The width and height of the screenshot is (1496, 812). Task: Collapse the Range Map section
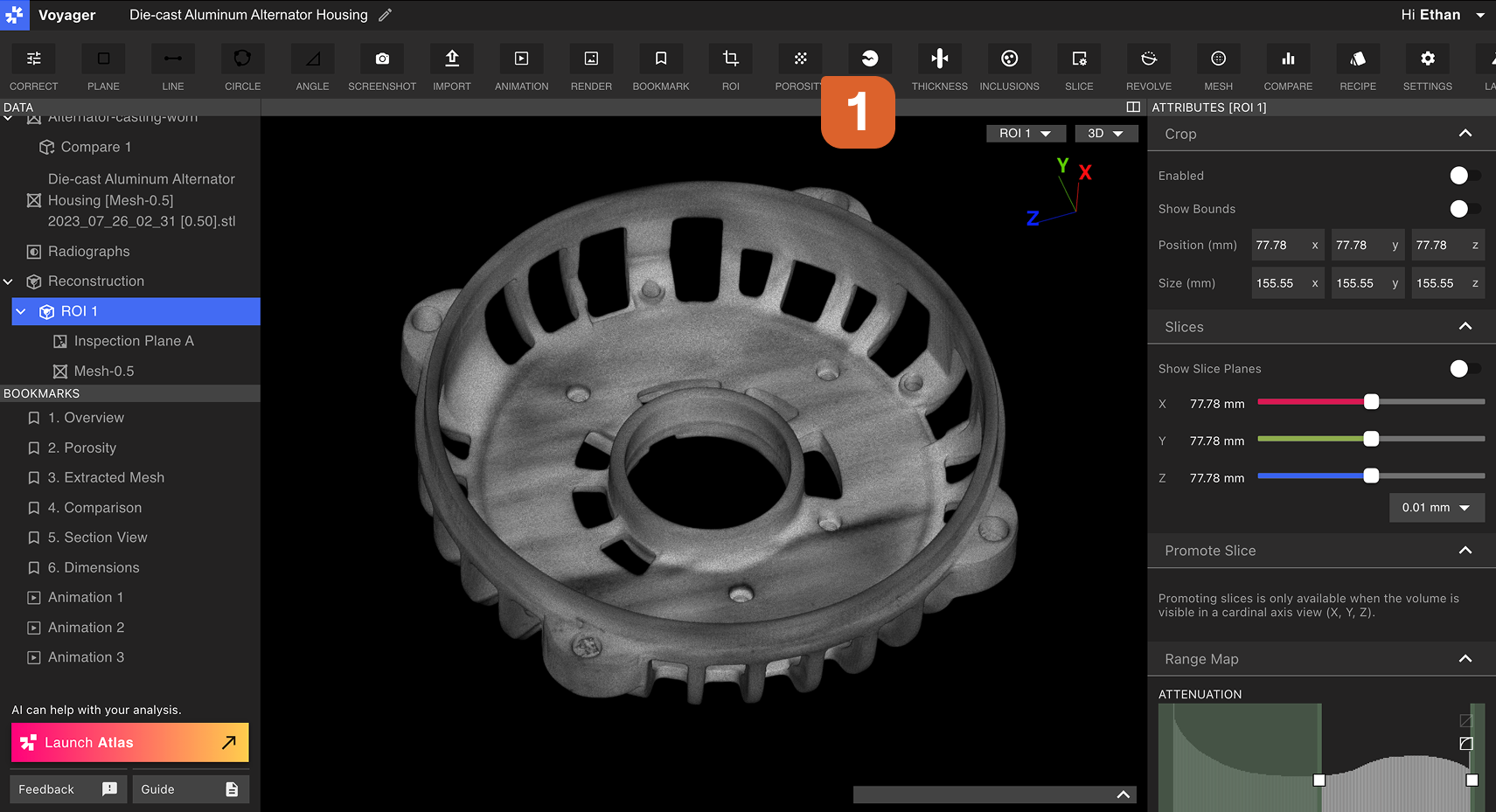(1465, 659)
